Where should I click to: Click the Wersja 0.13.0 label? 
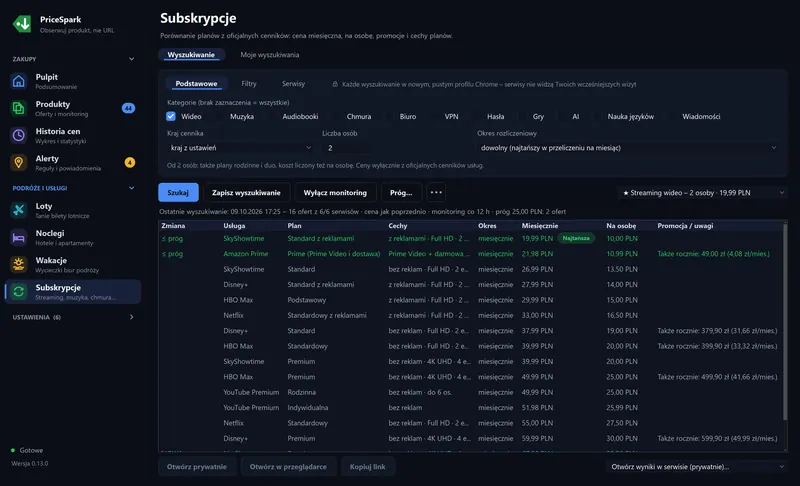pyautogui.click(x=30, y=464)
